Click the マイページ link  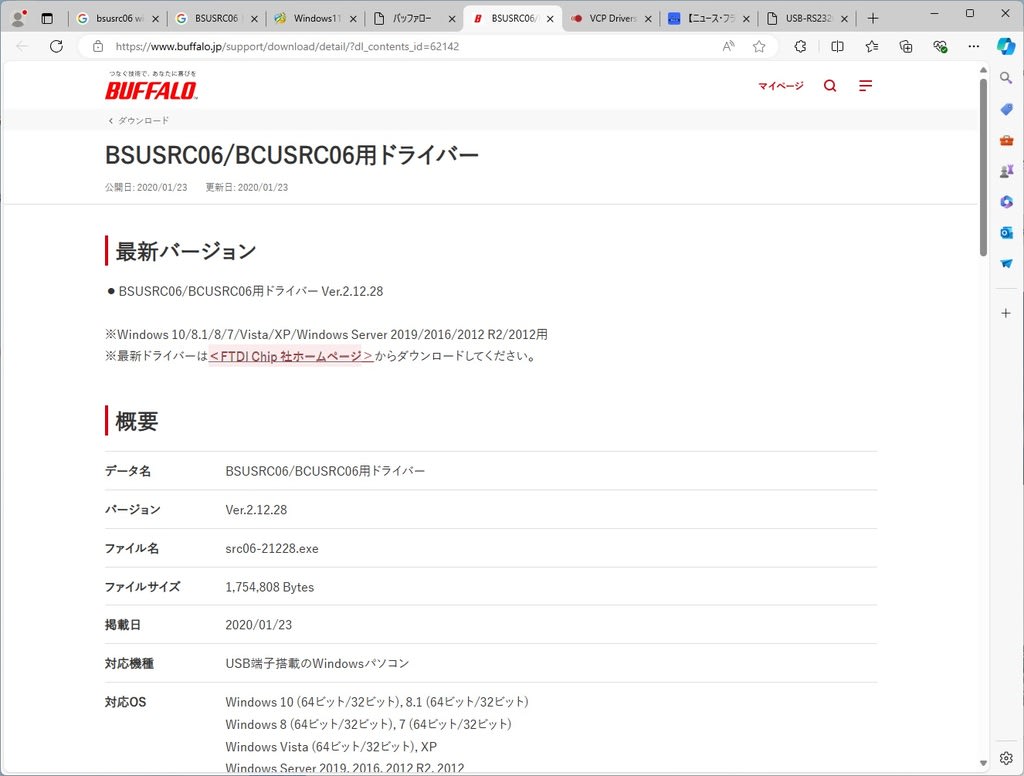(780, 86)
